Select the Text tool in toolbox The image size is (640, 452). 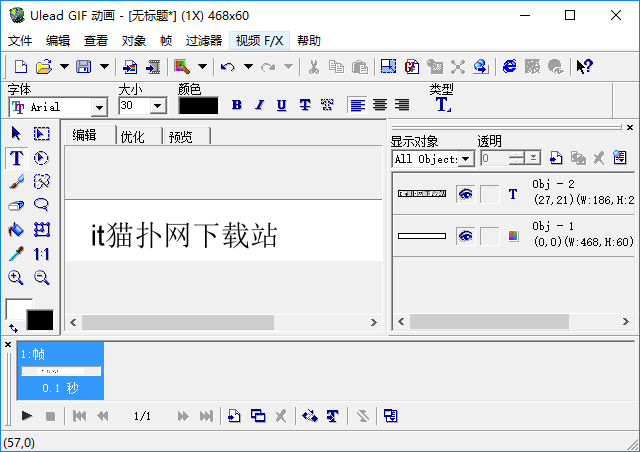click(16, 158)
